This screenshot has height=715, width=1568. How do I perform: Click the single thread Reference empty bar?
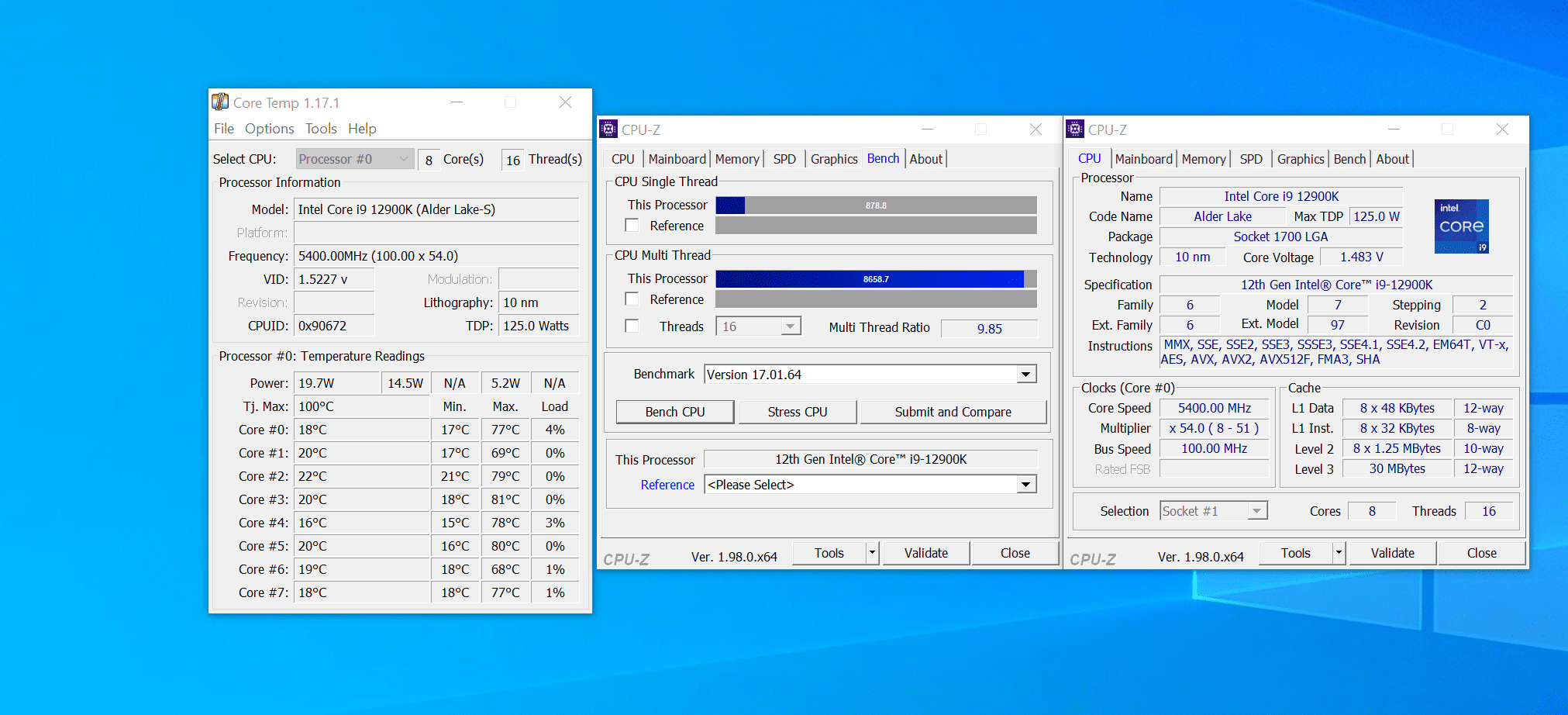pos(876,226)
